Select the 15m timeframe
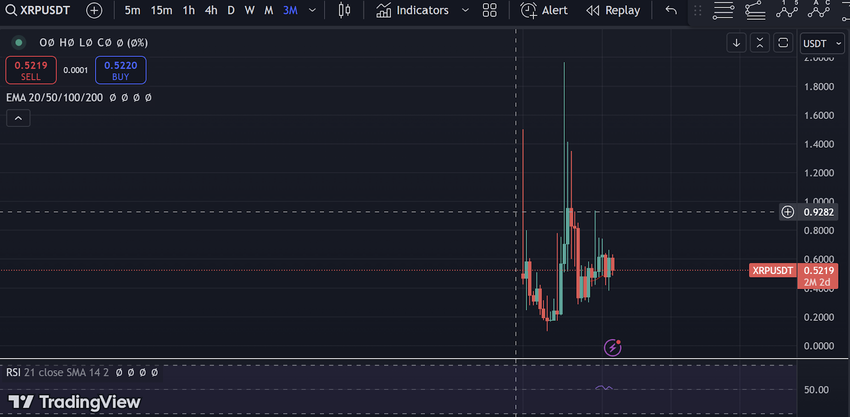Image resolution: width=850 pixels, height=417 pixels. pos(161,10)
